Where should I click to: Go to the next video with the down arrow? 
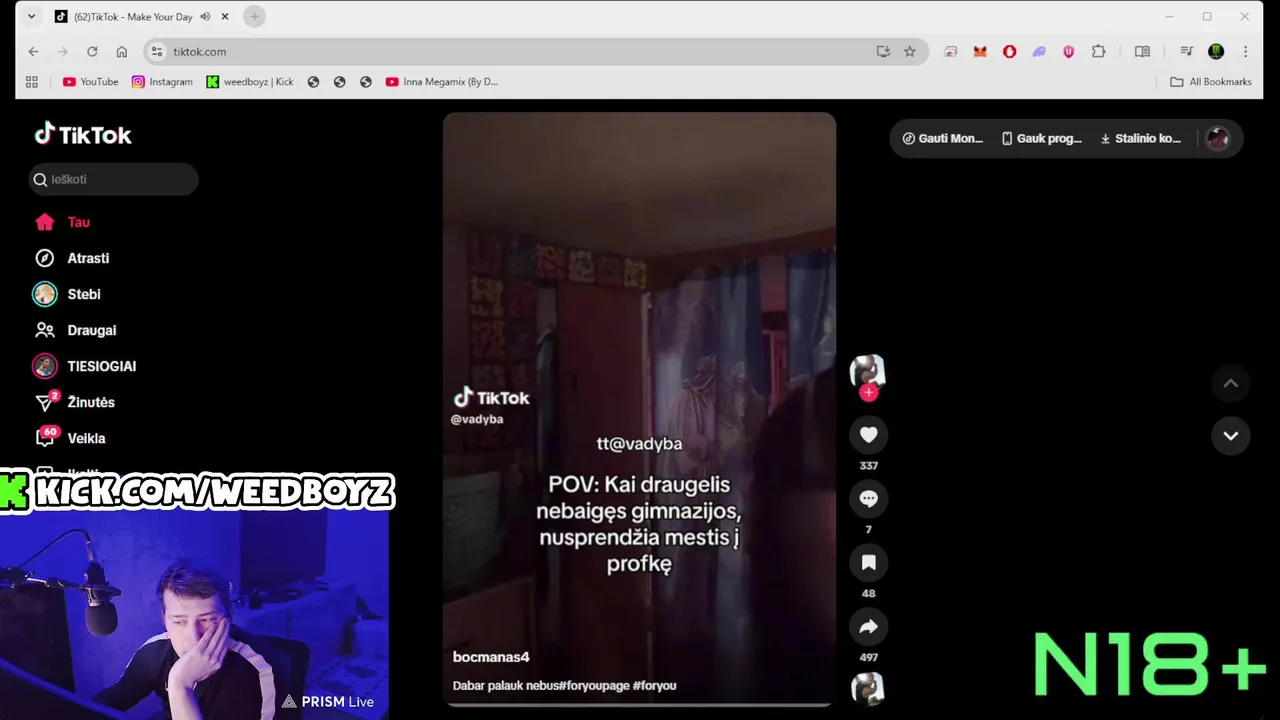[1230, 436]
